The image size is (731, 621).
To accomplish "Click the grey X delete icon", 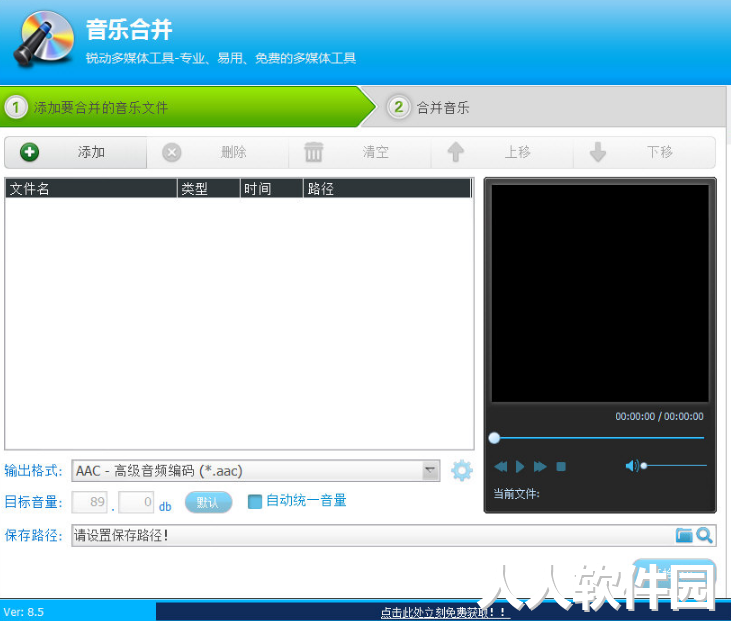I will tap(172, 152).
